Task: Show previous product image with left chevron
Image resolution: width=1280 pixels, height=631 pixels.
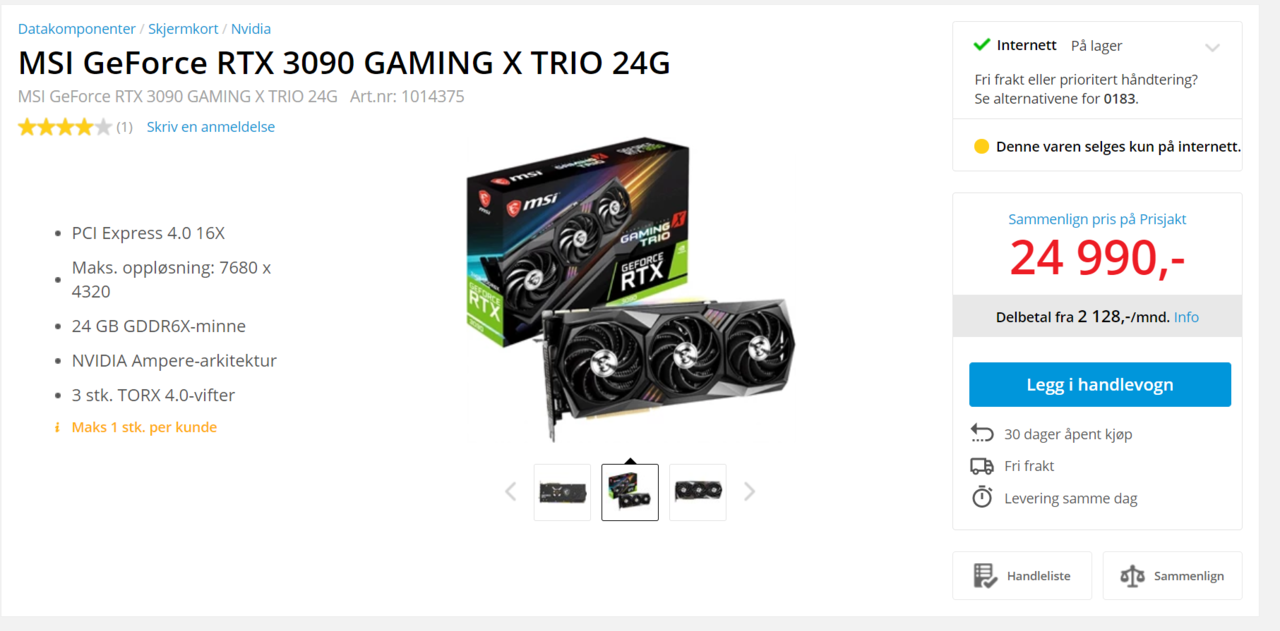Action: (511, 491)
